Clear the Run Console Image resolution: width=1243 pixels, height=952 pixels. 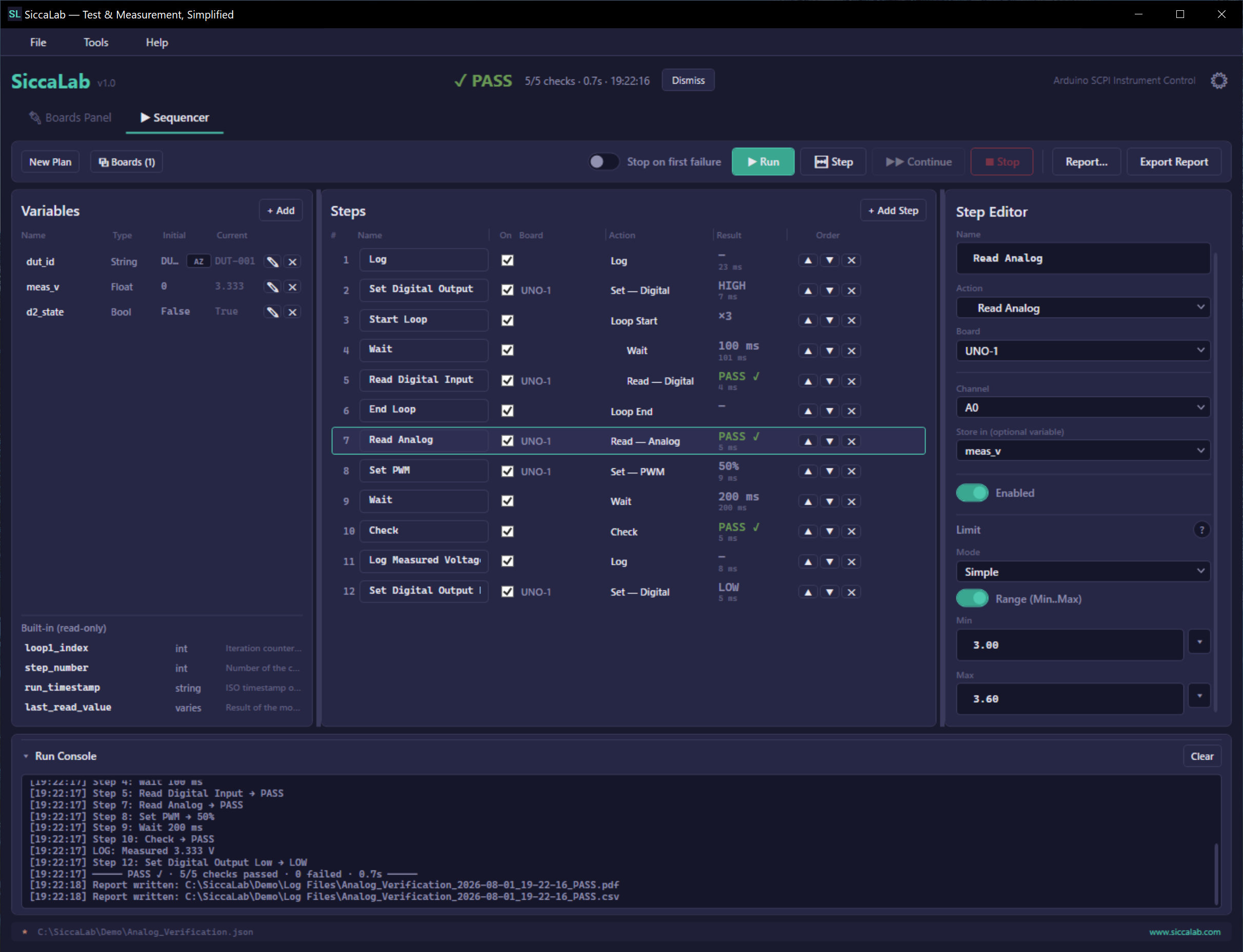1201,756
